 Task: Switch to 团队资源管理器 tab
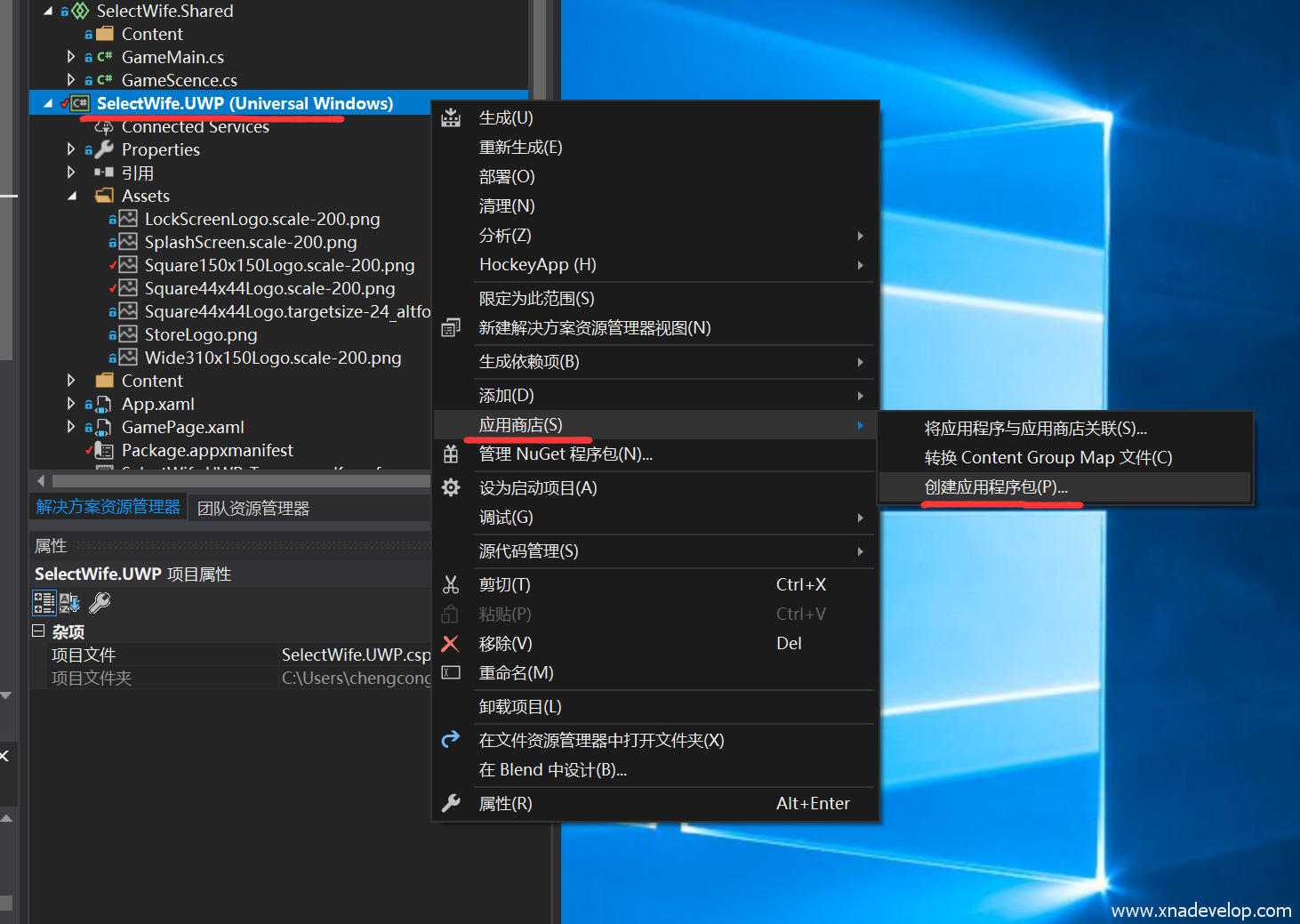point(253,509)
